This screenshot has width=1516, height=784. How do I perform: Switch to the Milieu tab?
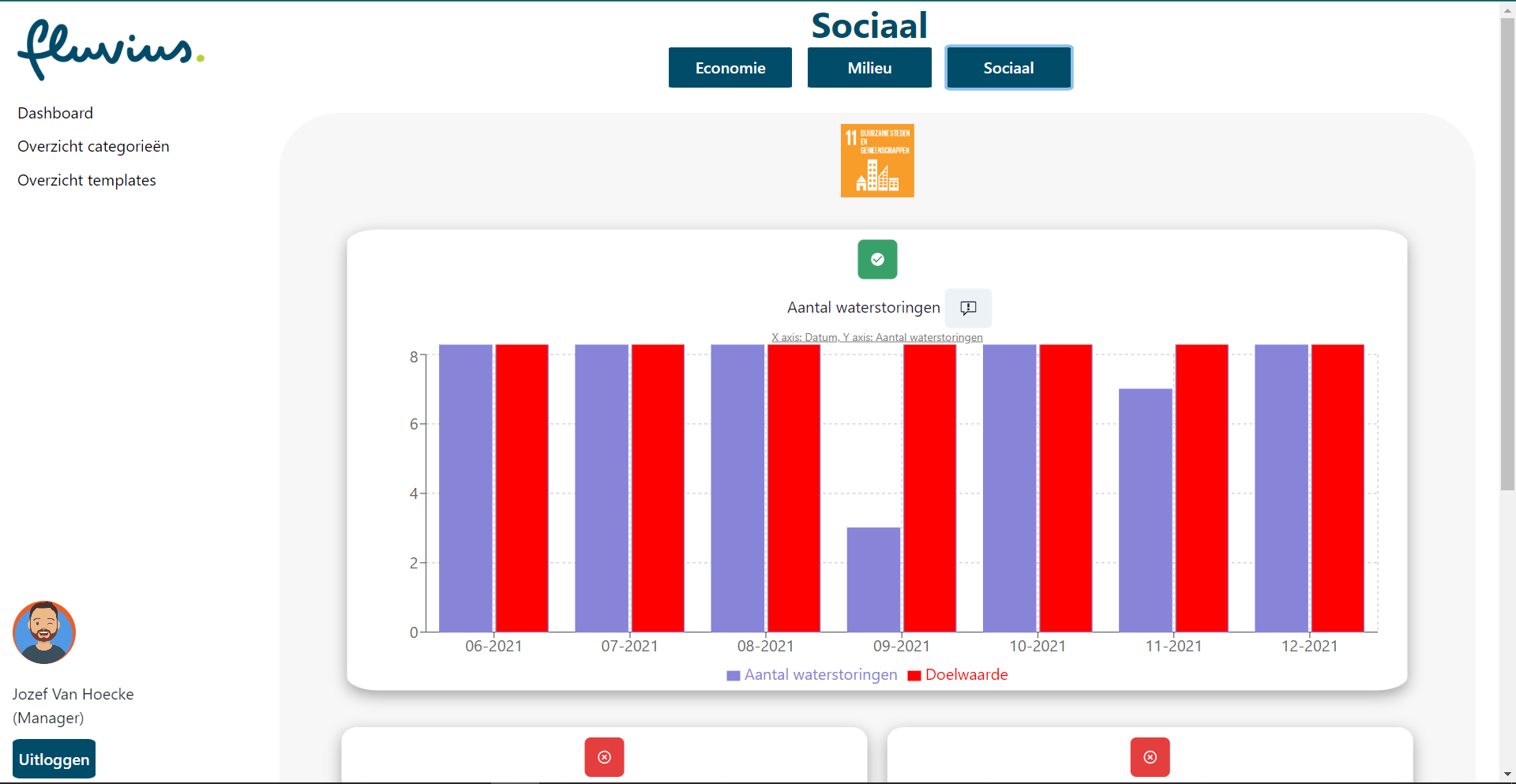point(869,67)
